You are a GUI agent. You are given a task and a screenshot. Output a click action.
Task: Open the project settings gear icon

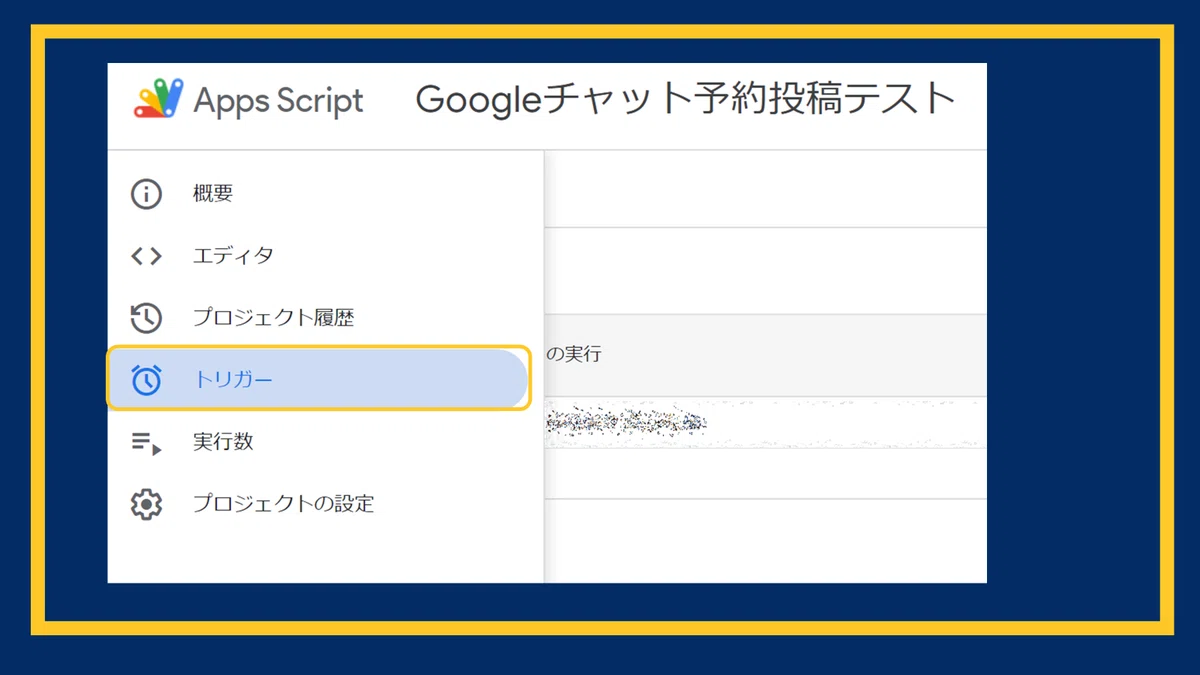pyautogui.click(x=146, y=504)
